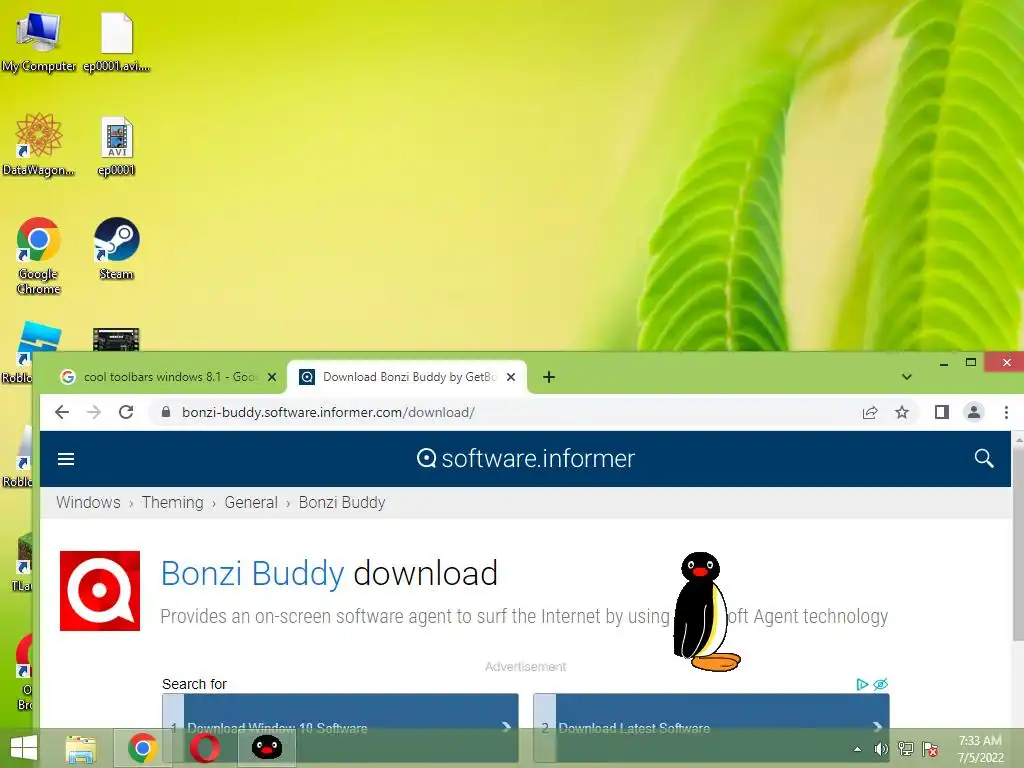Open network status in system tray
This screenshot has height=768, width=1024.
[x=906, y=749]
